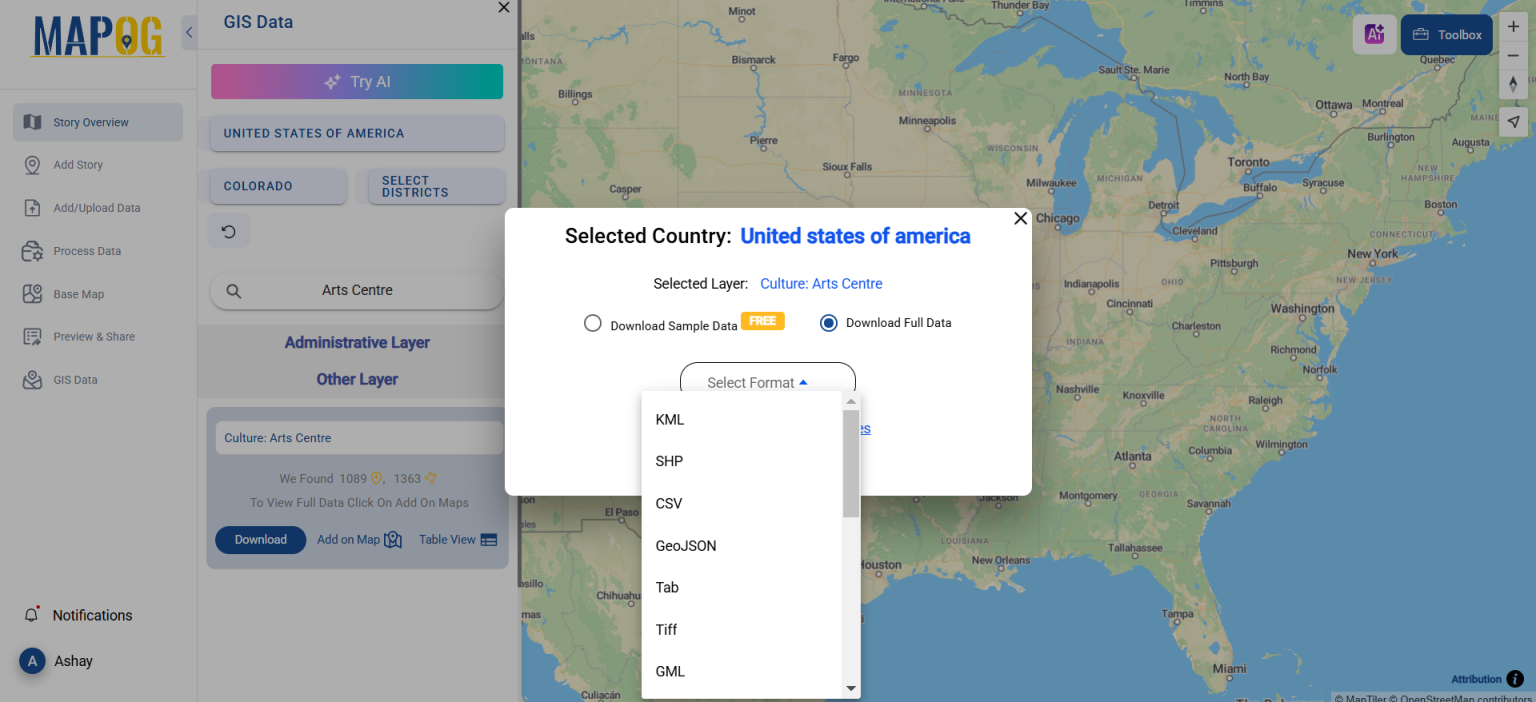The image size is (1536, 702).
Task: Click the Add on Map icon
Action: [x=393, y=540]
